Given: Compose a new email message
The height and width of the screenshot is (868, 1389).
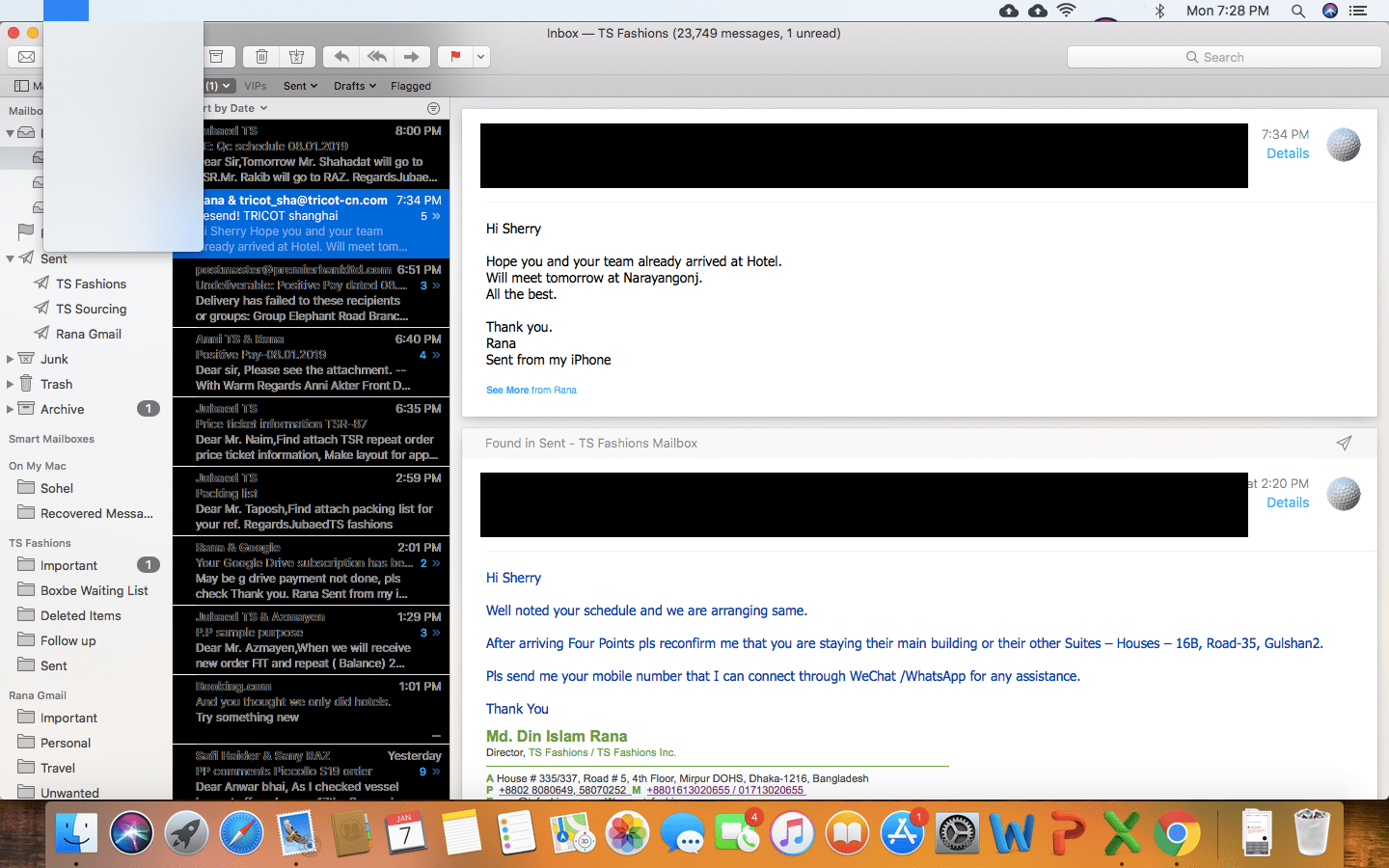Looking at the screenshot, I should coord(26,56).
